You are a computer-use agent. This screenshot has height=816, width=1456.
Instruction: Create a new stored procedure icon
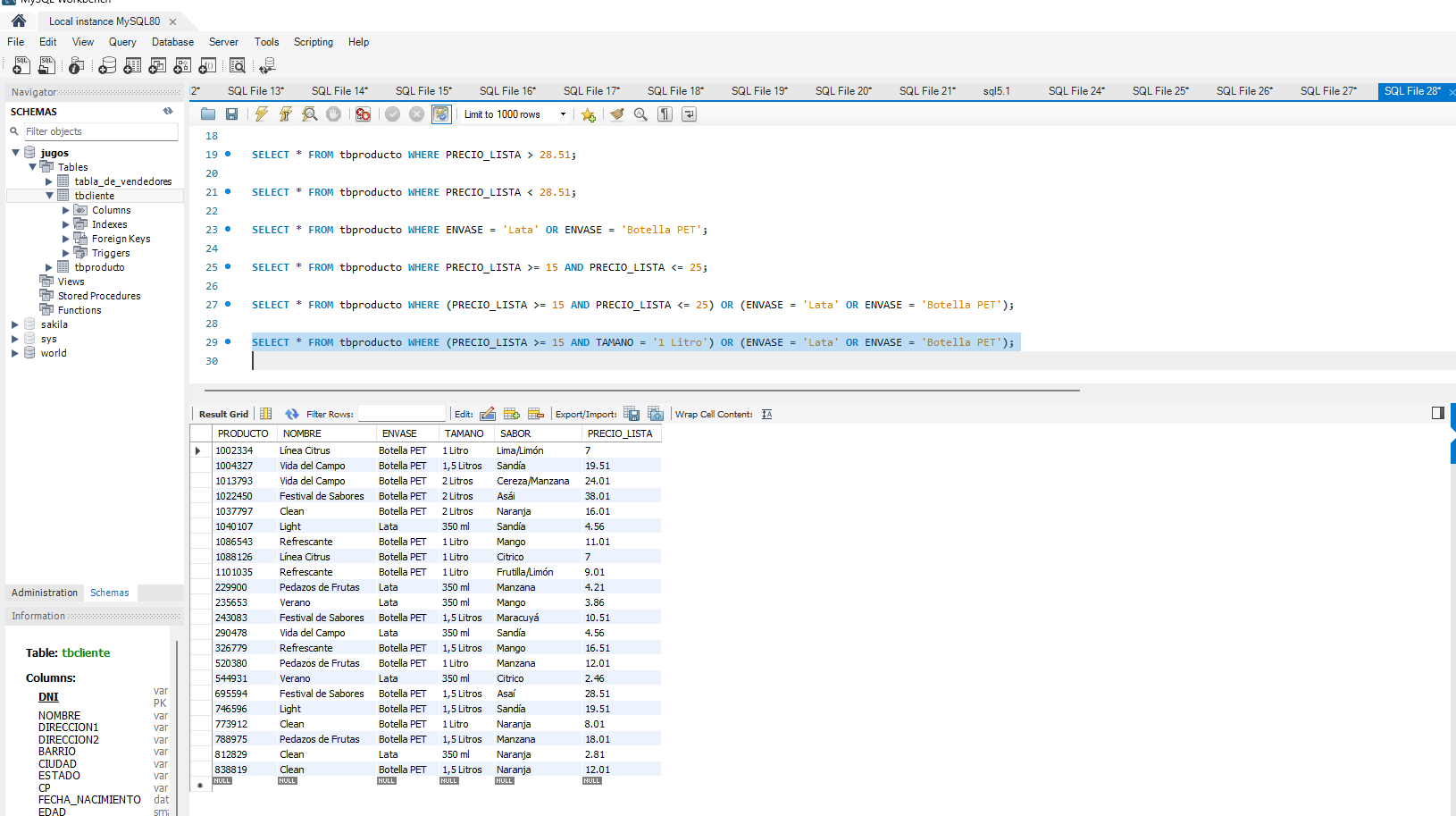(x=182, y=65)
